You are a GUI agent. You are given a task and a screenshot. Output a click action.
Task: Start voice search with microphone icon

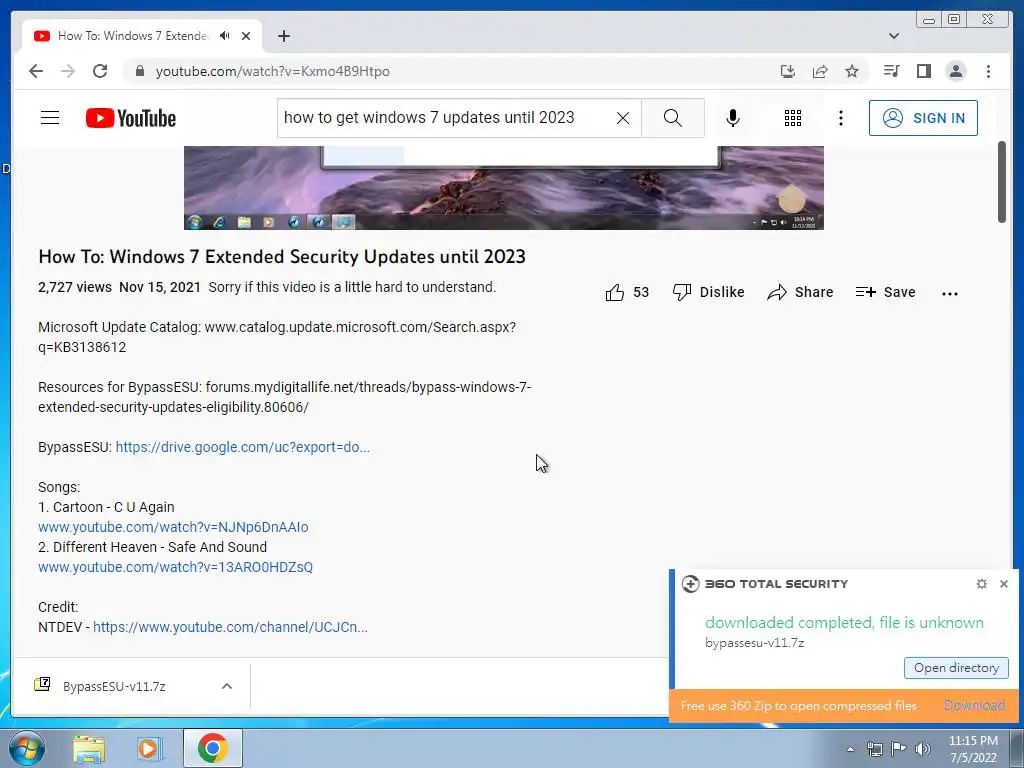pyautogui.click(x=733, y=118)
